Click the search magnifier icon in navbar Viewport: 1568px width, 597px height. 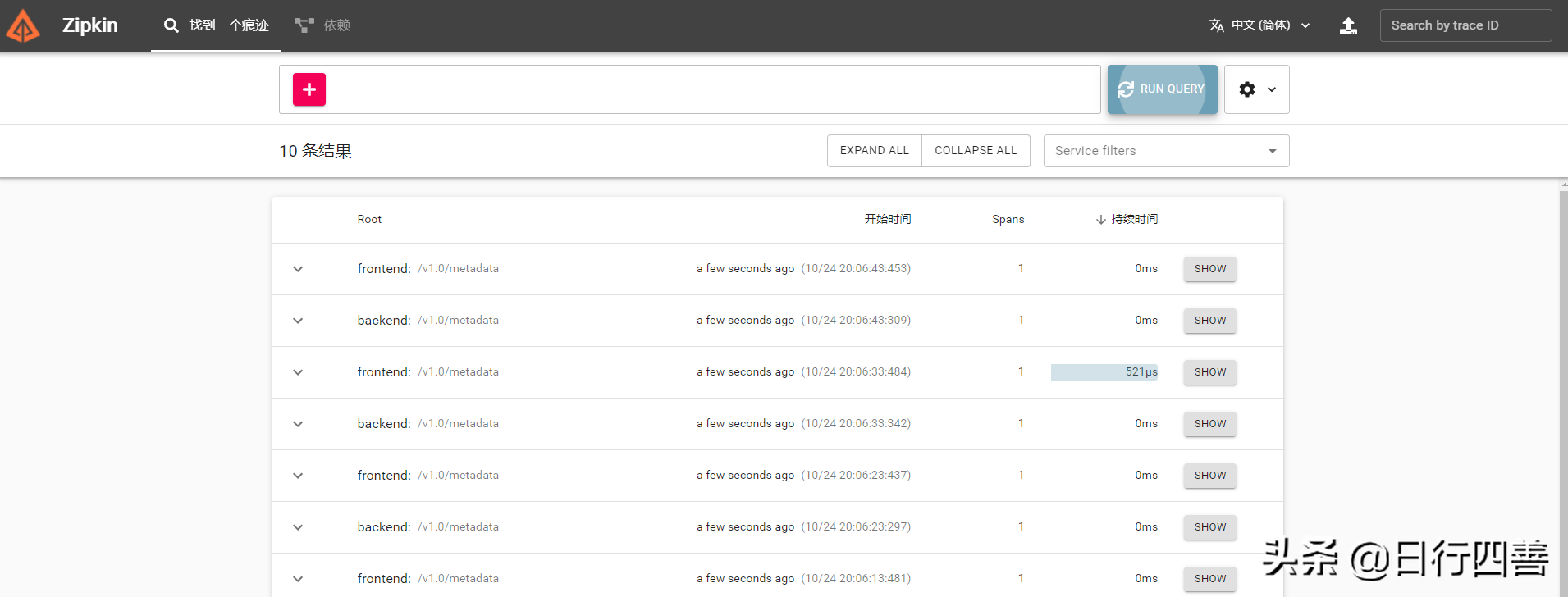(x=171, y=25)
